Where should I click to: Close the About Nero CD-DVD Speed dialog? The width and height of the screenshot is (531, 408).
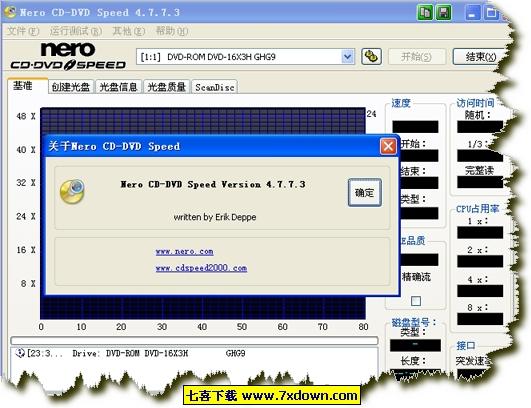click(x=388, y=146)
